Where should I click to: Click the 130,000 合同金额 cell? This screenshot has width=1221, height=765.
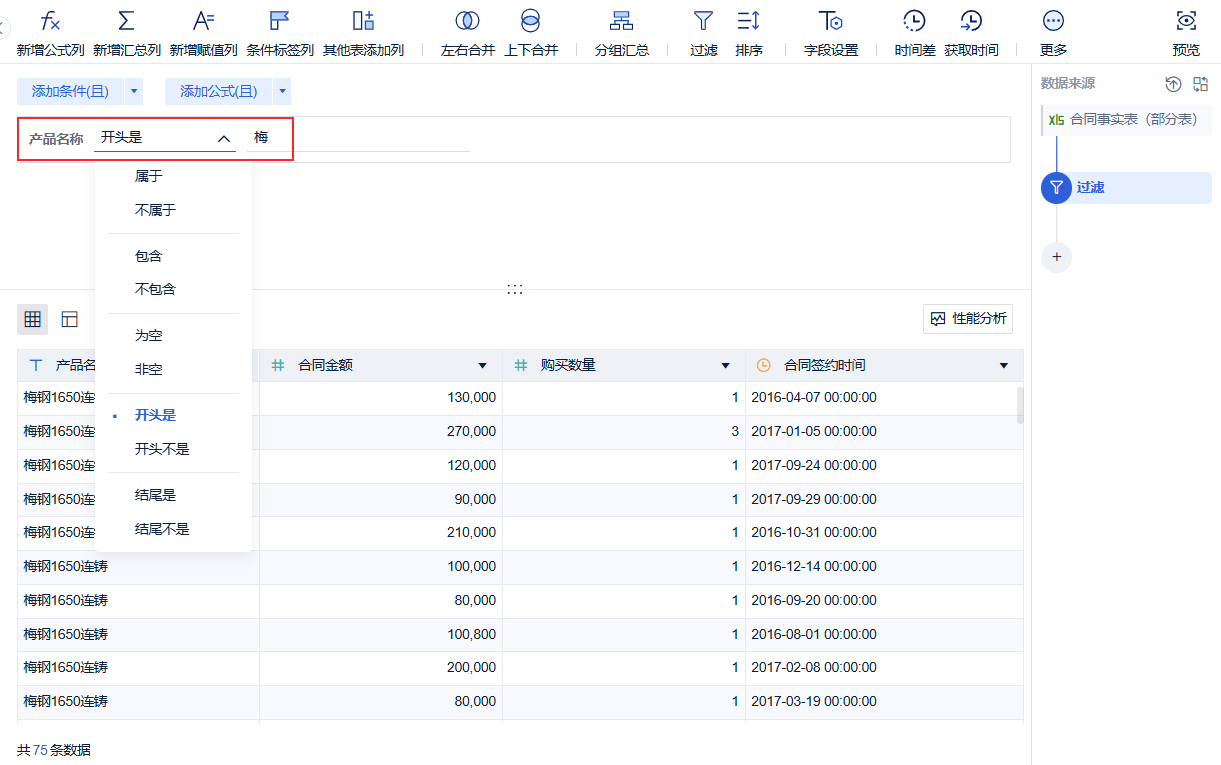381,398
